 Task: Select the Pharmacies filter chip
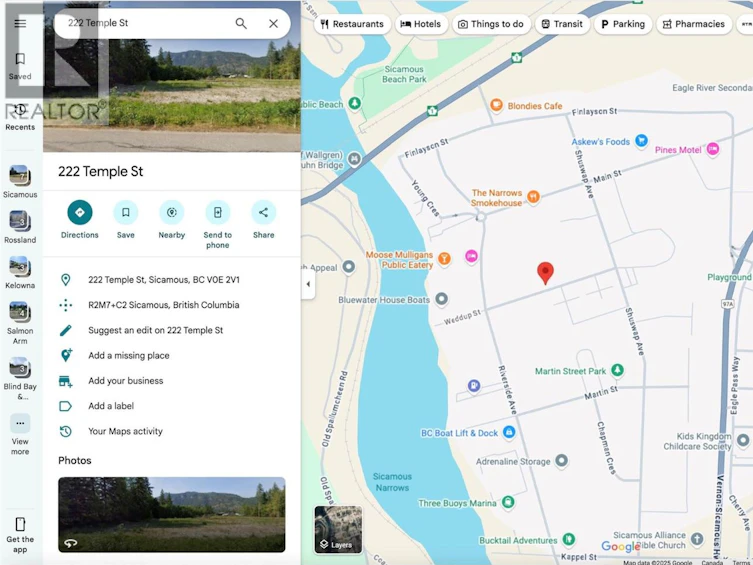(694, 24)
